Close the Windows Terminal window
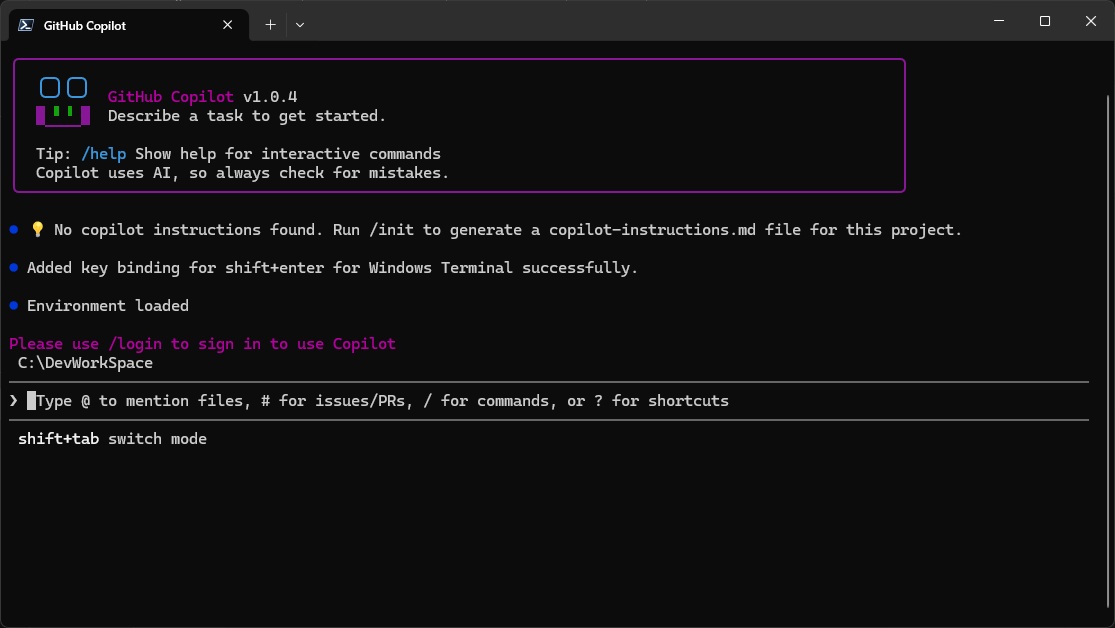This screenshot has height=628, width=1115. [x=1091, y=21]
